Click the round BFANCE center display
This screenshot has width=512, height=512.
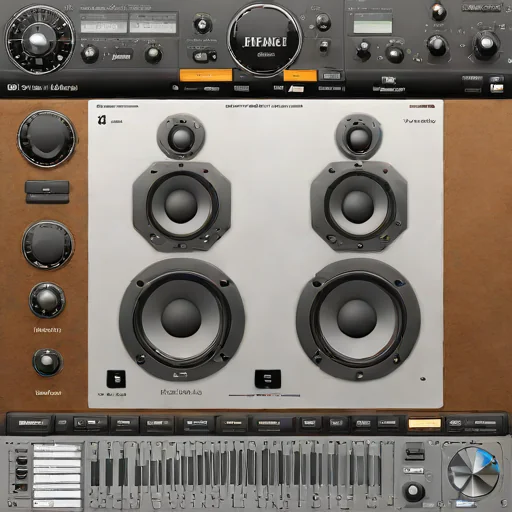click(265, 41)
